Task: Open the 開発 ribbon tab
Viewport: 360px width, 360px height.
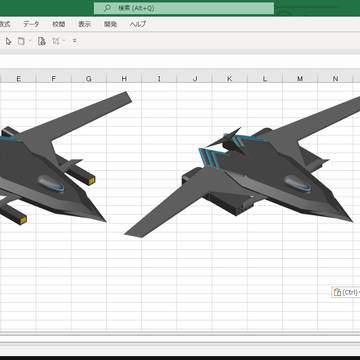Action: pos(110,24)
